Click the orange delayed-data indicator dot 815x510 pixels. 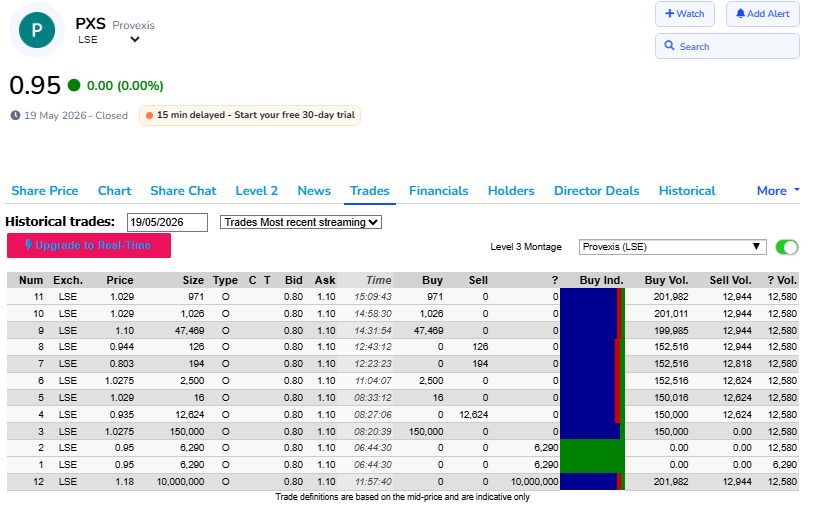149,115
